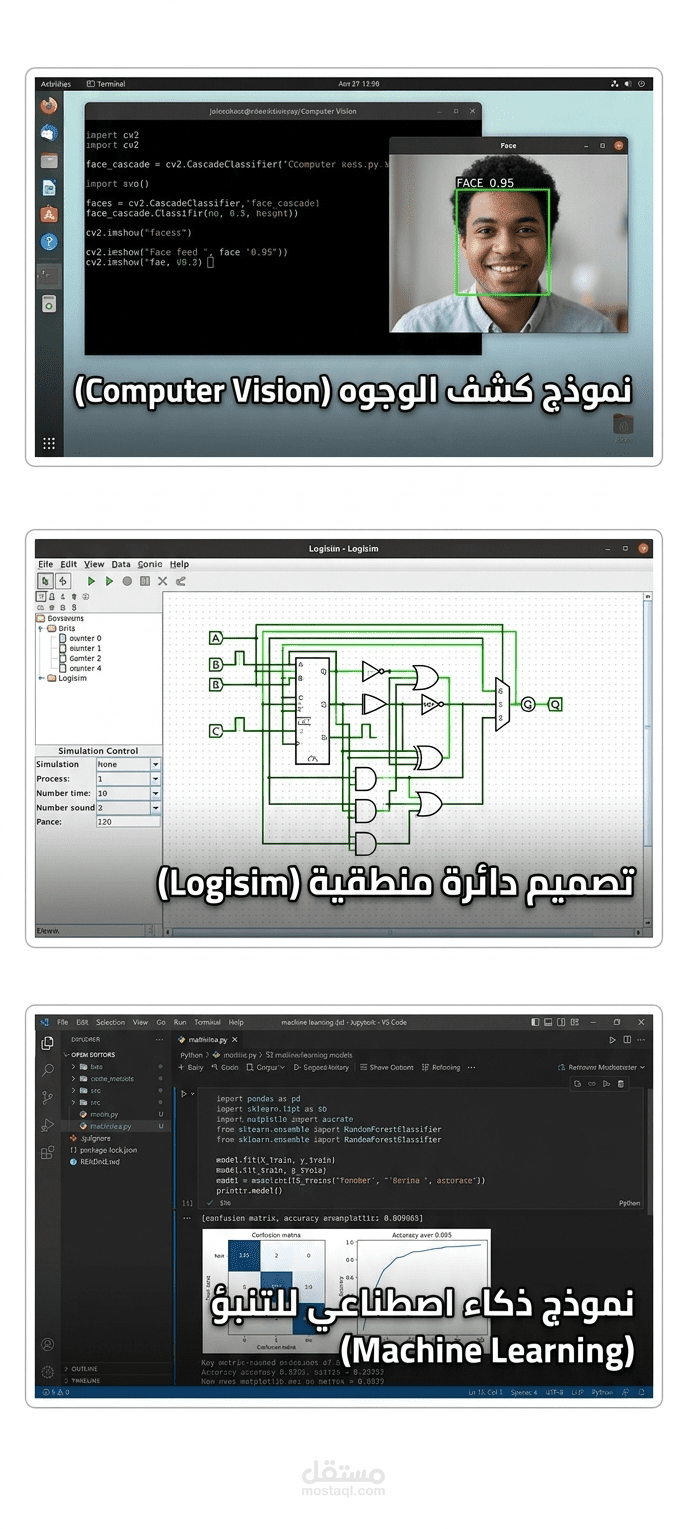This screenshot has width=688, height=1529.
Task: Open Search in the VS Code activity bar
Action: (47, 1071)
